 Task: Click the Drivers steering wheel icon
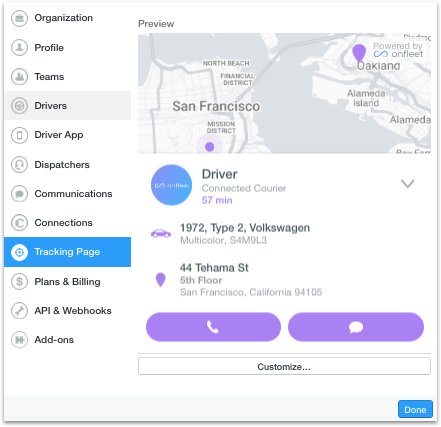19,106
